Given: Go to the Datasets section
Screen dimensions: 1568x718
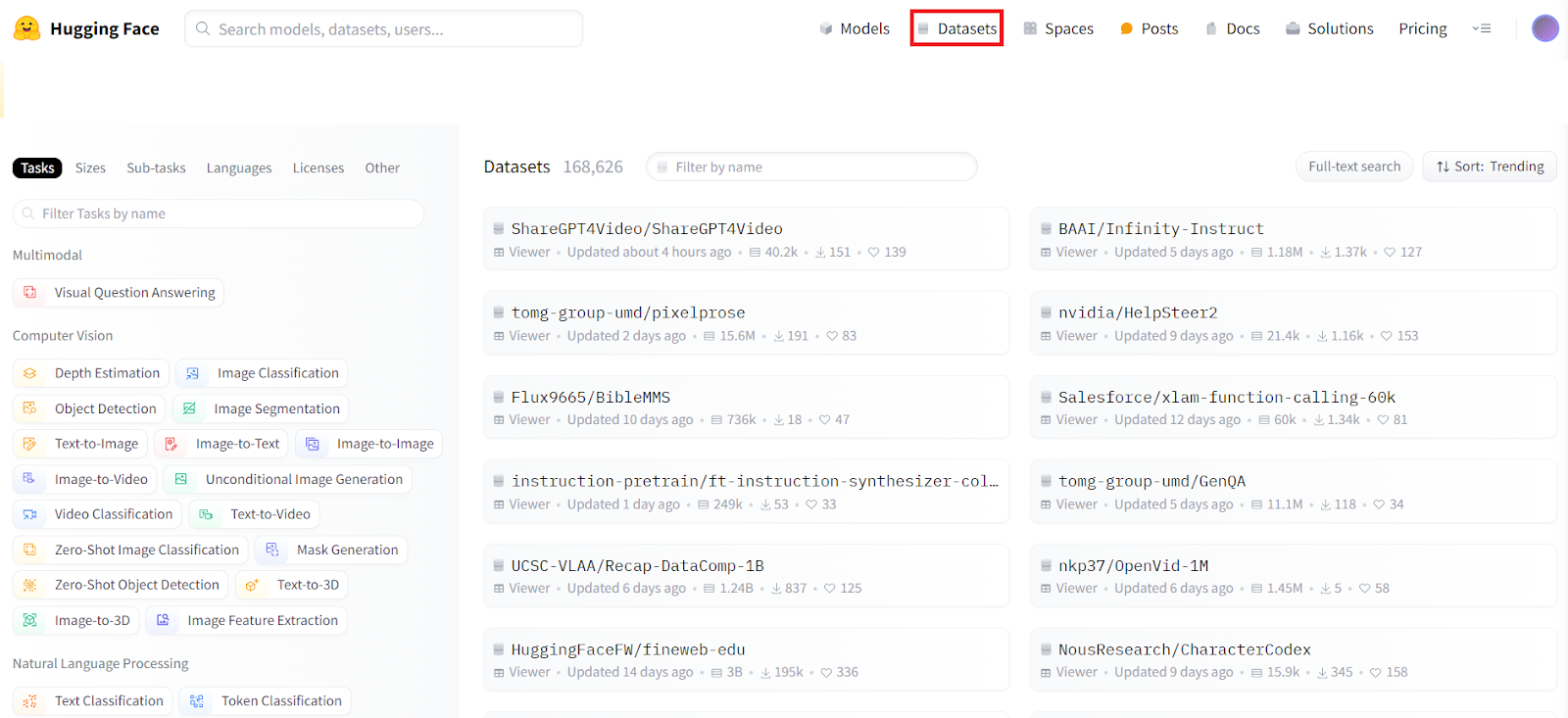Looking at the screenshot, I should click(x=956, y=28).
